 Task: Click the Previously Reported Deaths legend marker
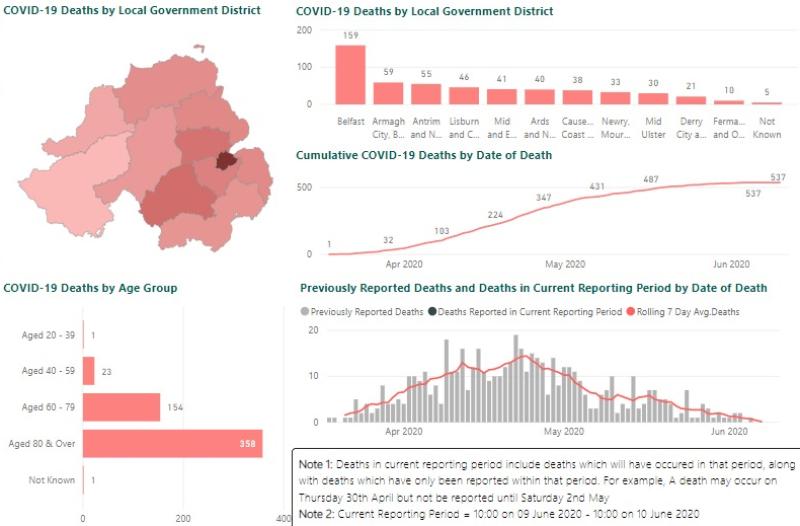[x=305, y=311]
